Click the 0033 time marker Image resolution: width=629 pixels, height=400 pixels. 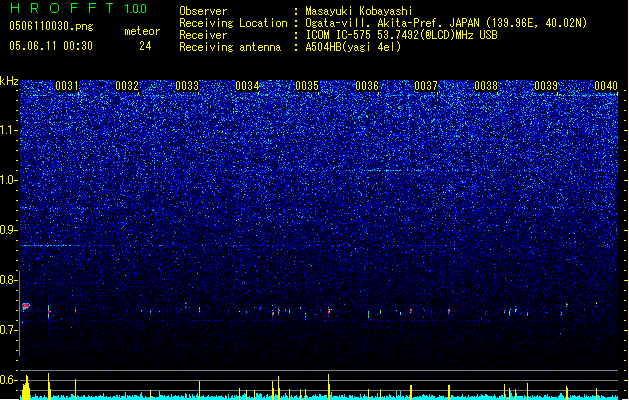point(187,86)
